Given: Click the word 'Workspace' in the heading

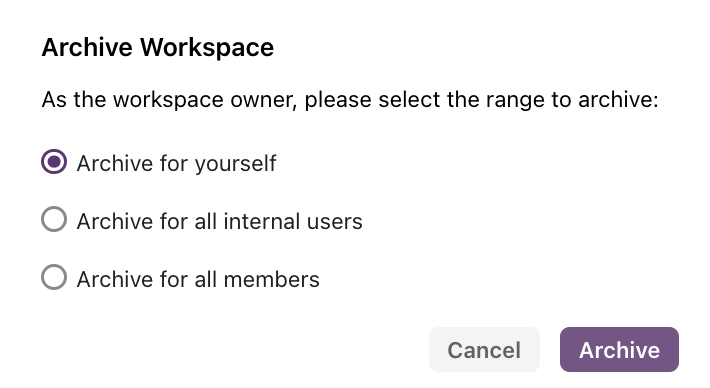Looking at the screenshot, I should tap(207, 47).
